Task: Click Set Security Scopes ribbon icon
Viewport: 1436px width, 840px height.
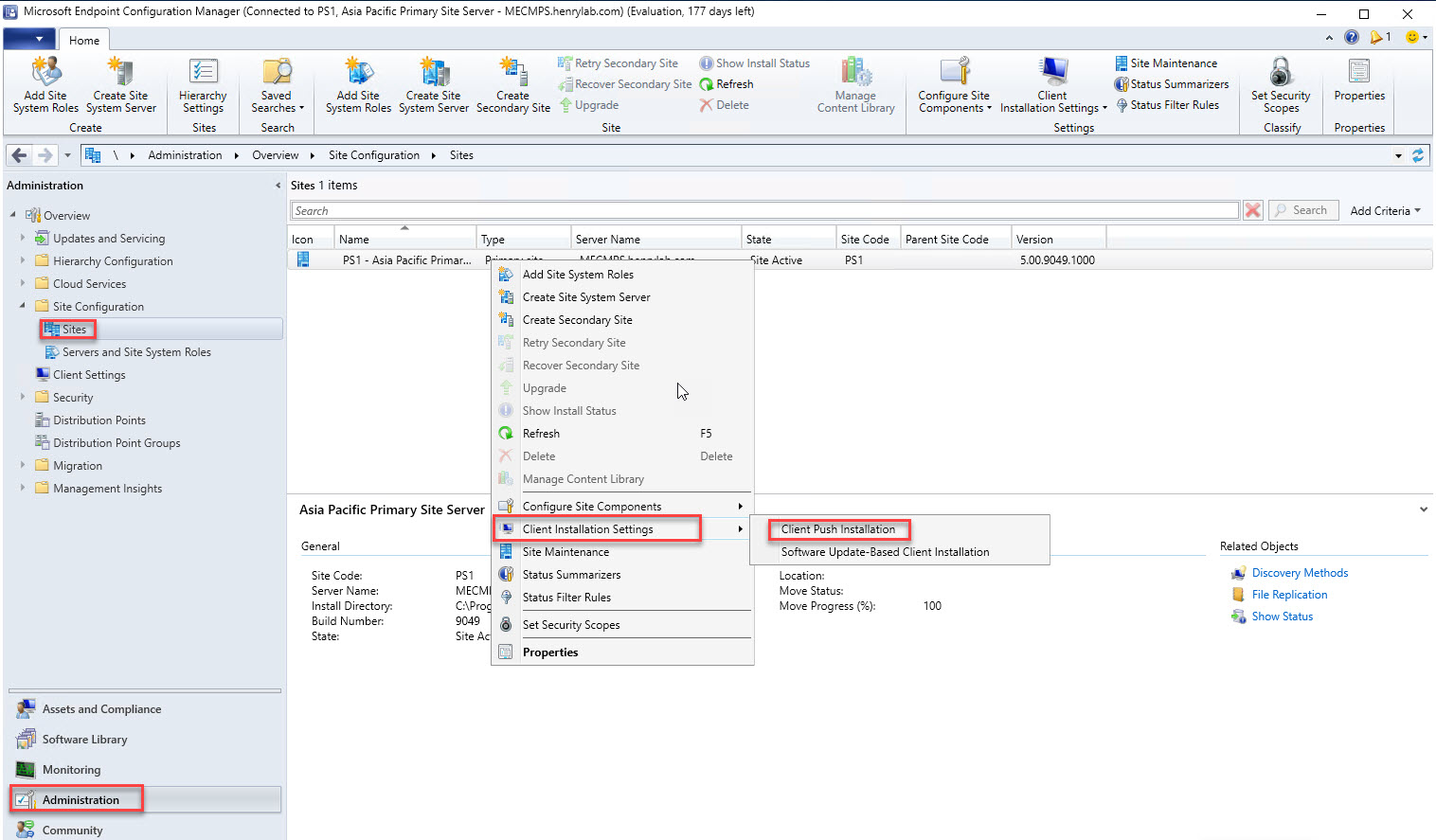Action: click(x=1280, y=85)
